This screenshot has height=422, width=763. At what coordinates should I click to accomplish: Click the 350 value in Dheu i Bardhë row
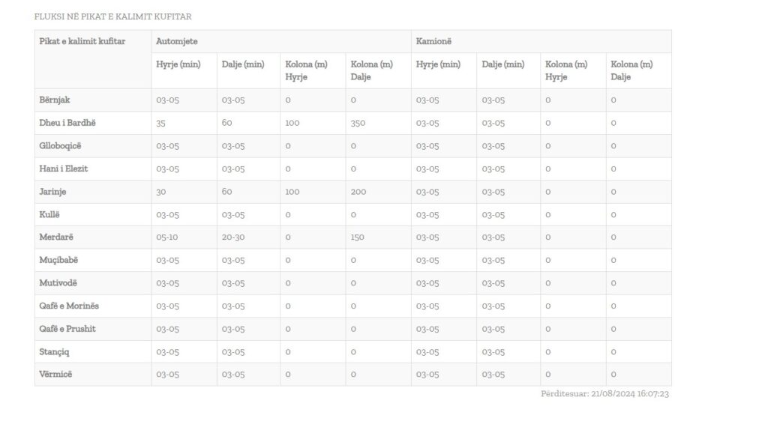pyautogui.click(x=358, y=123)
